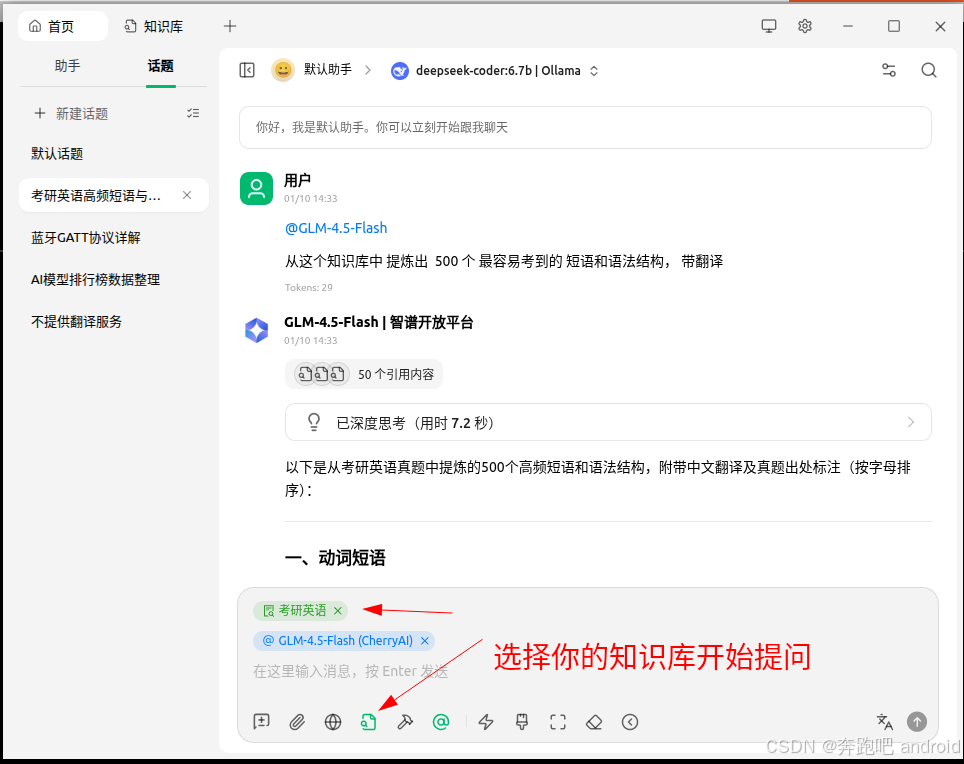964x764 pixels.
Task: Click the @GLM-4.5-Flash mention link
Action: pos(335,227)
